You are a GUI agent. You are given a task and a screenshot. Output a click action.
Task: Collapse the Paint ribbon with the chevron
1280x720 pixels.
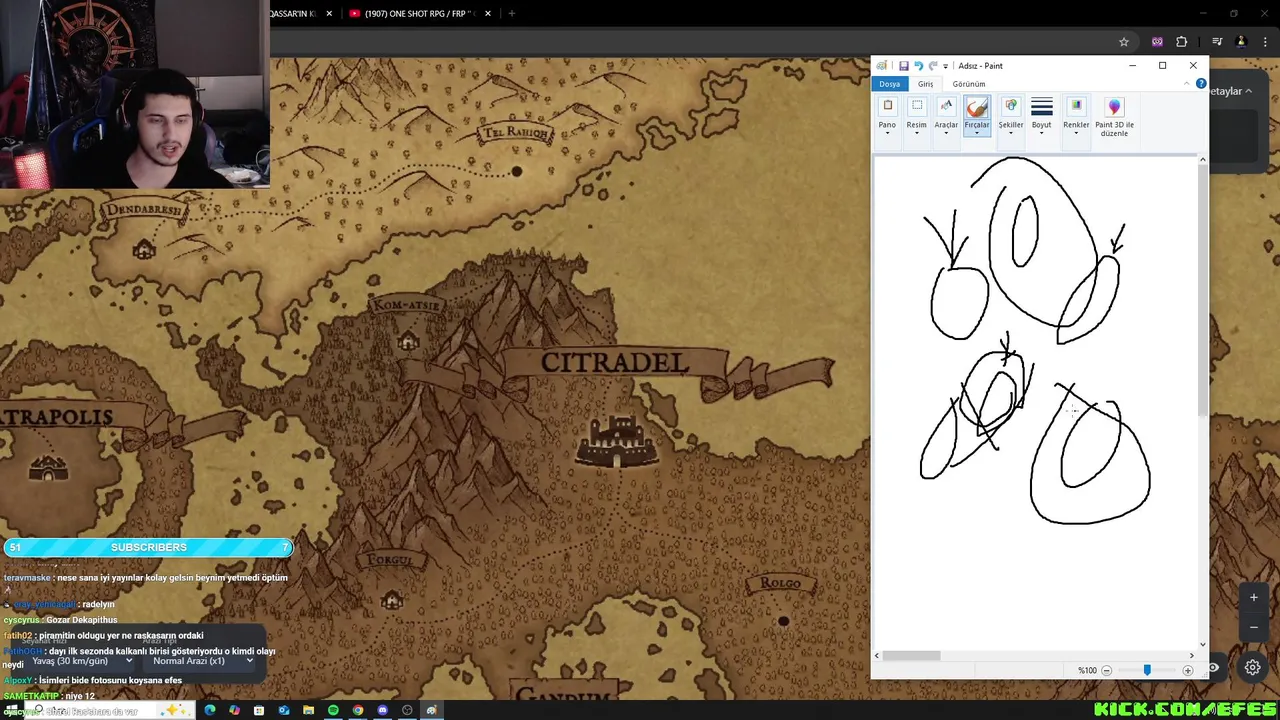click(1186, 84)
